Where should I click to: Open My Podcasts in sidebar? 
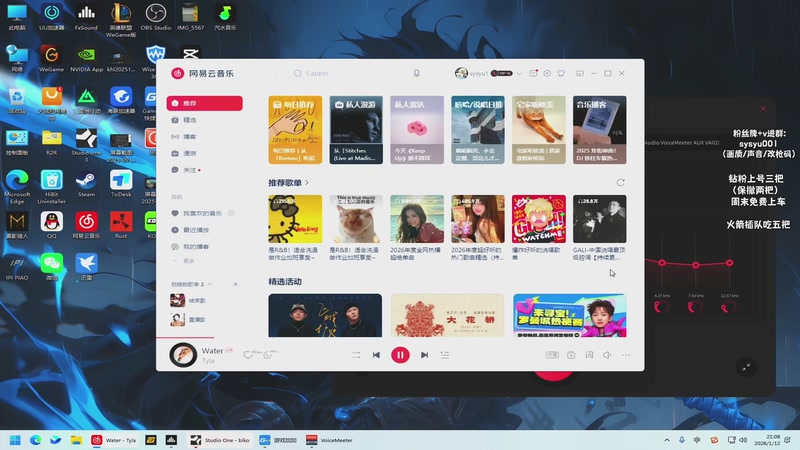click(x=205, y=247)
